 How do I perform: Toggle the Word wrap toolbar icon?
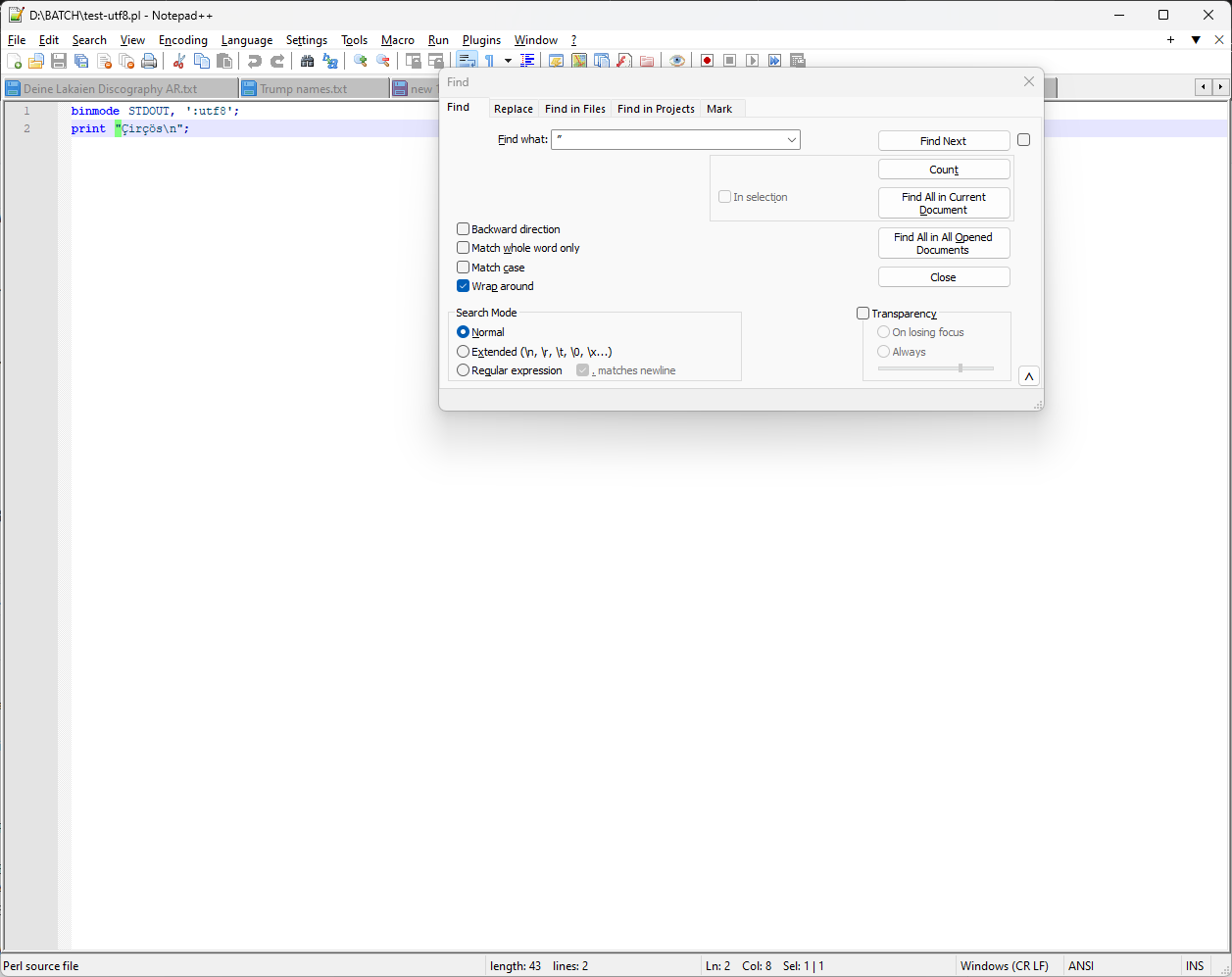pyautogui.click(x=468, y=61)
